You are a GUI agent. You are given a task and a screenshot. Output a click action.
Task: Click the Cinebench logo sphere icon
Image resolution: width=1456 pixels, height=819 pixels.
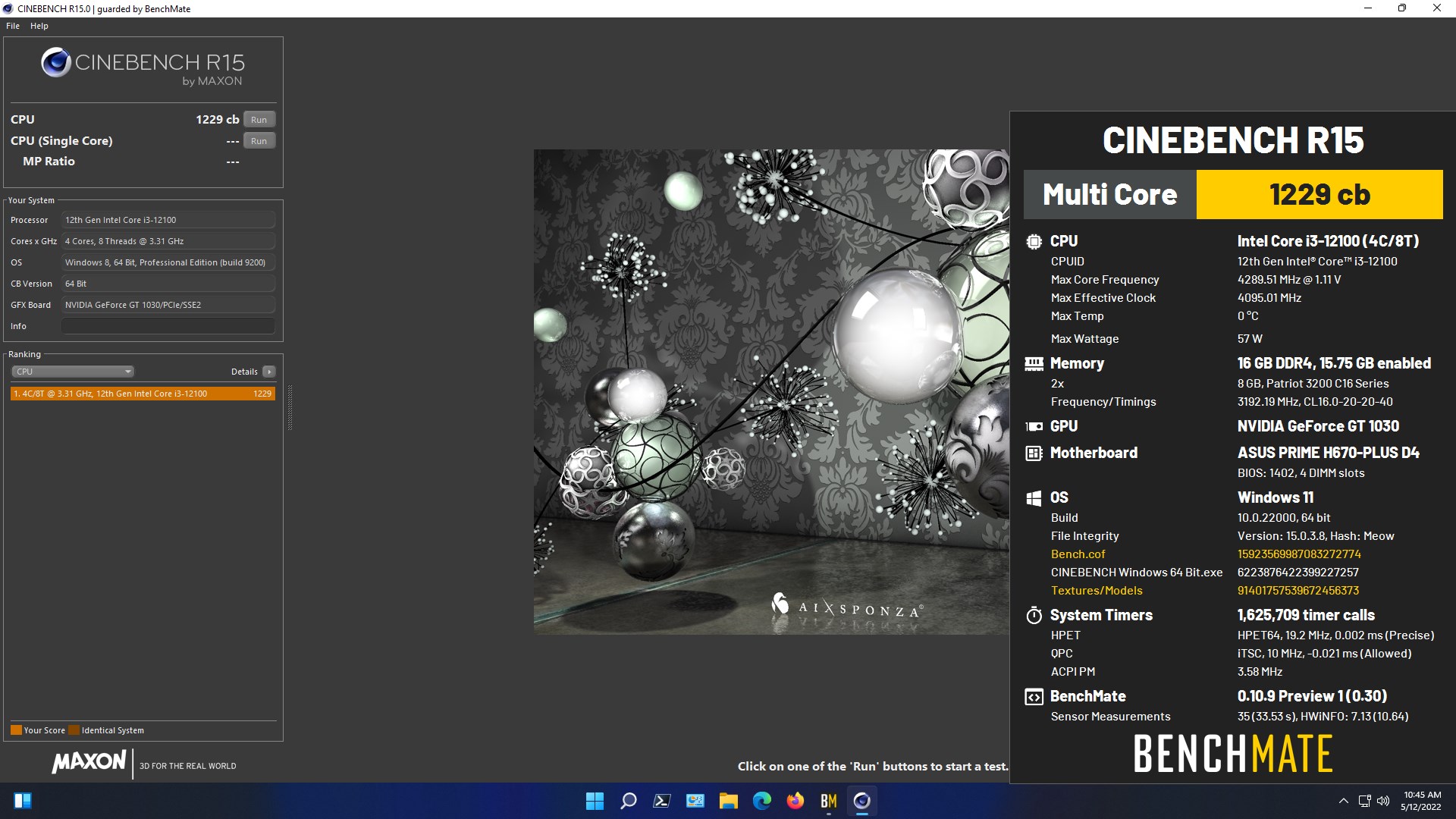pos(56,62)
